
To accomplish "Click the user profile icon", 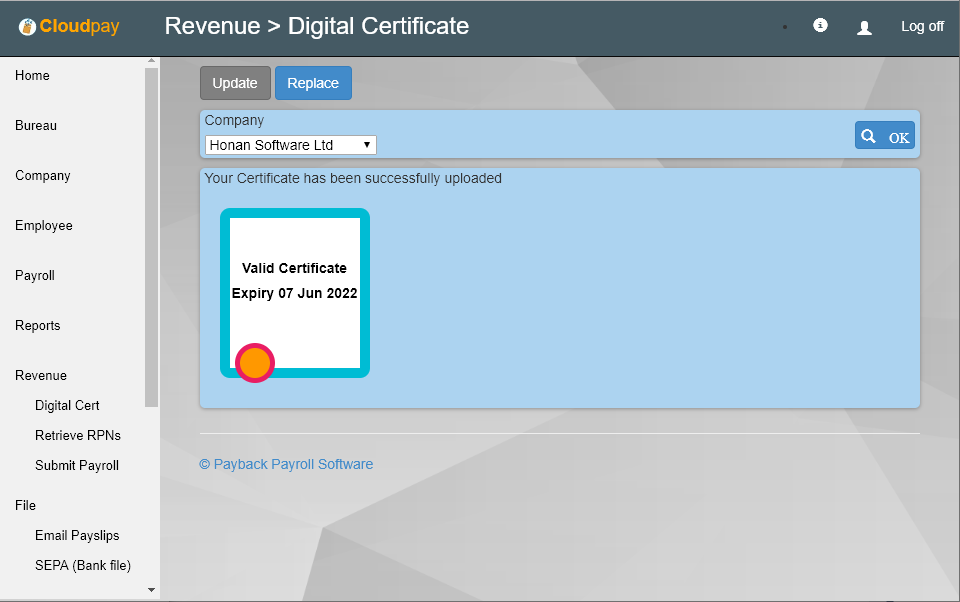I will click(864, 28).
